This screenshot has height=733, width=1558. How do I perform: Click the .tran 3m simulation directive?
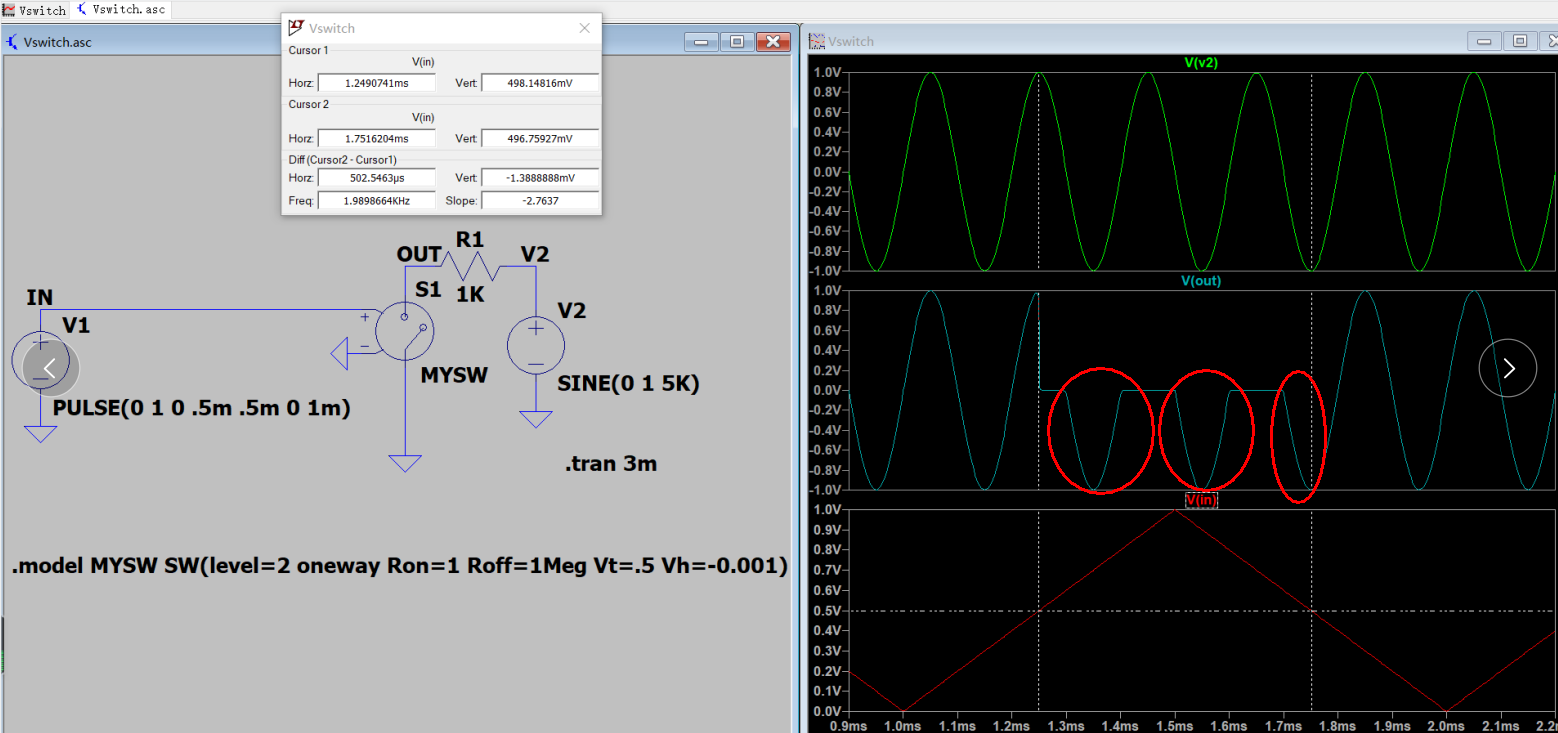coord(610,463)
